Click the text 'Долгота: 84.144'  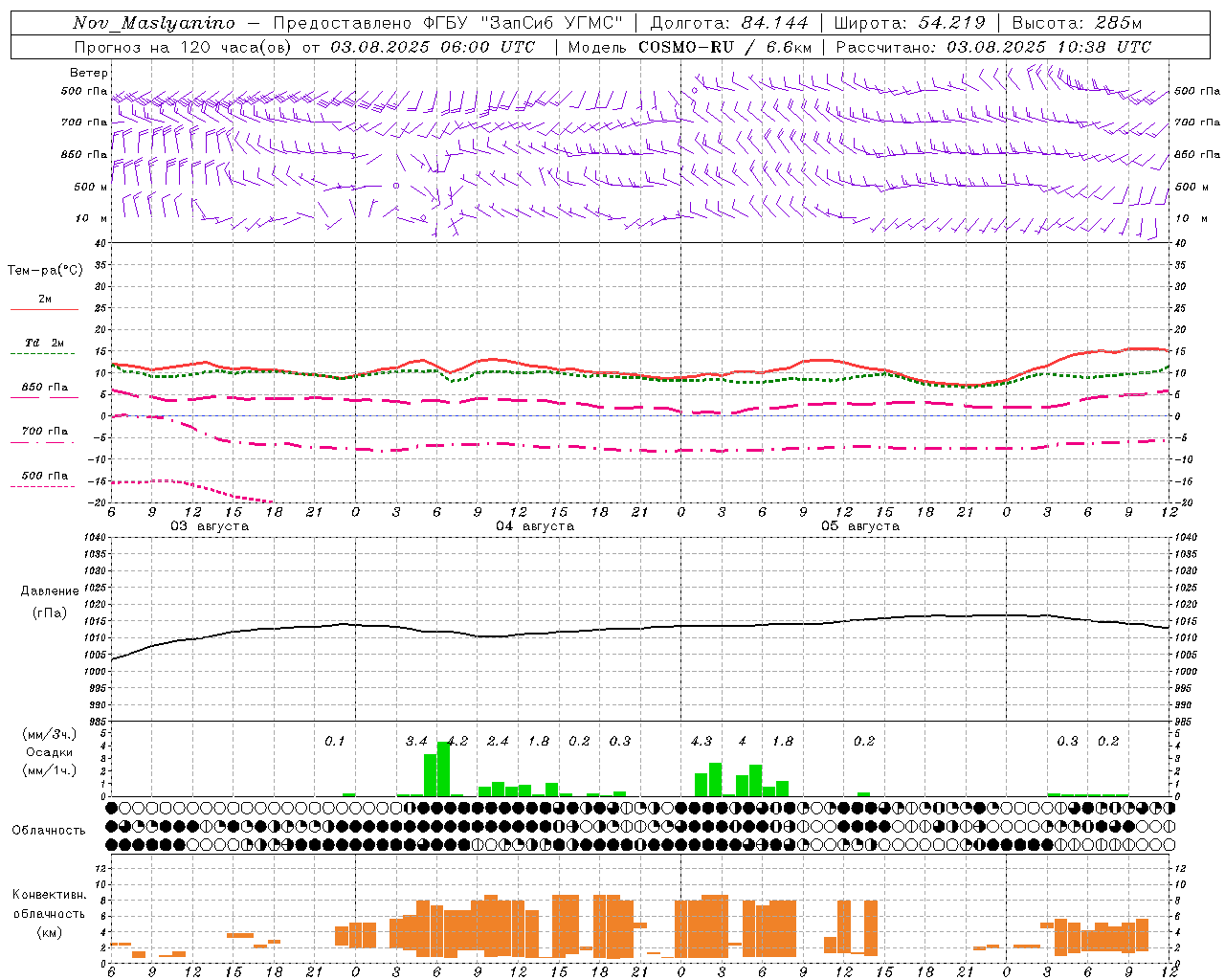[x=729, y=23]
